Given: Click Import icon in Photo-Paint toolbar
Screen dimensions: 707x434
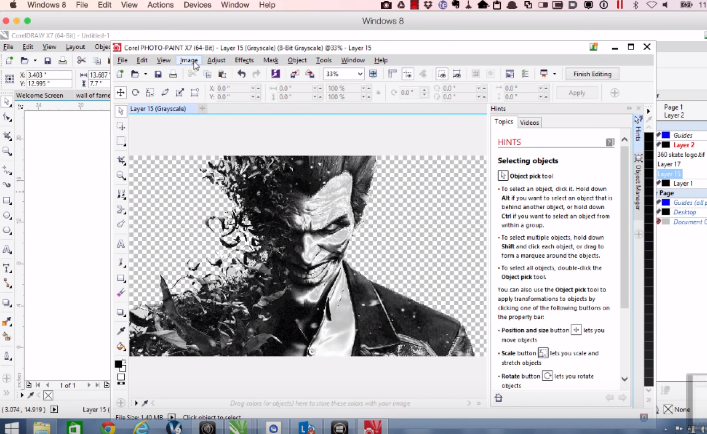Looking at the screenshot, I should tap(294, 74).
